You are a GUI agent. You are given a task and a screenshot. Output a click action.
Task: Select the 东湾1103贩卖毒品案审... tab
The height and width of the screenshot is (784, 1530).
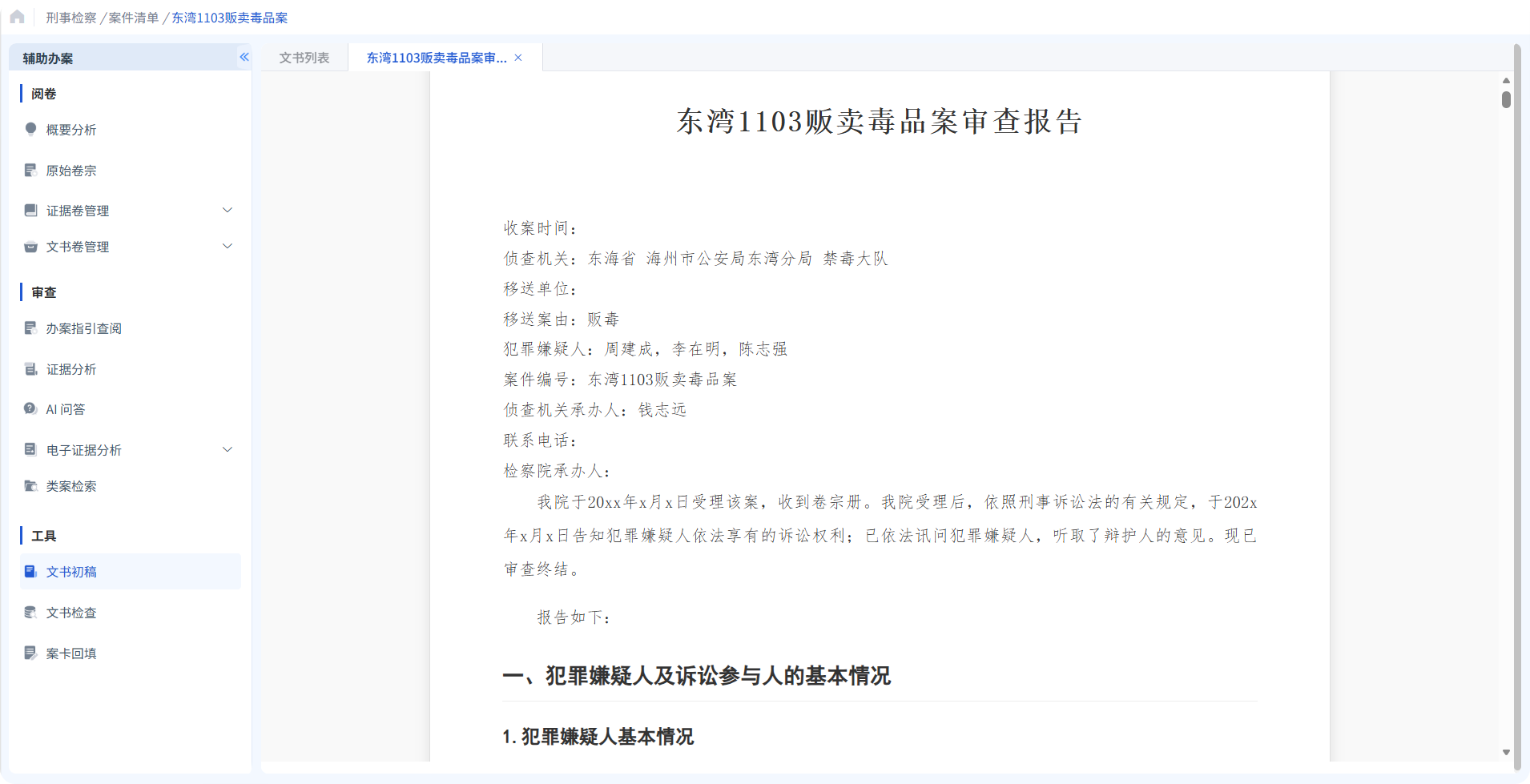(437, 58)
